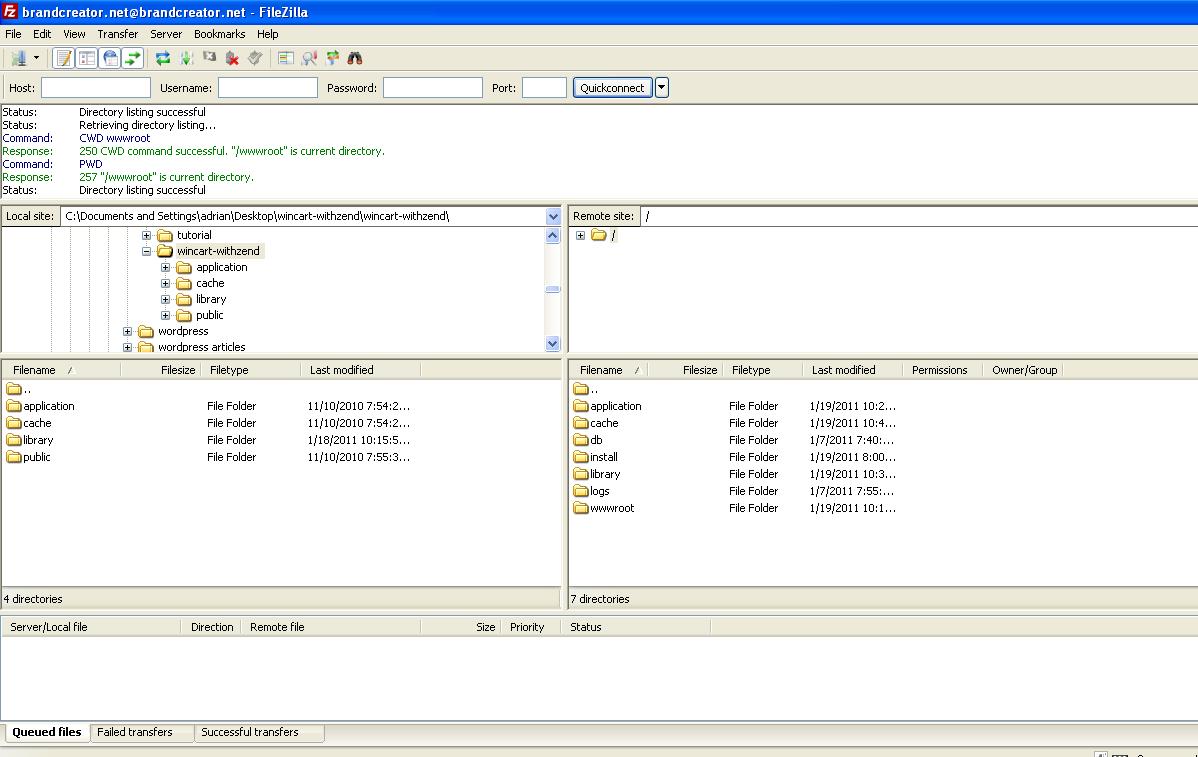Toggle the remote directory tree display
Image resolution: width=1198 pixels, height=757 pixels.
[x=110, y=58]
